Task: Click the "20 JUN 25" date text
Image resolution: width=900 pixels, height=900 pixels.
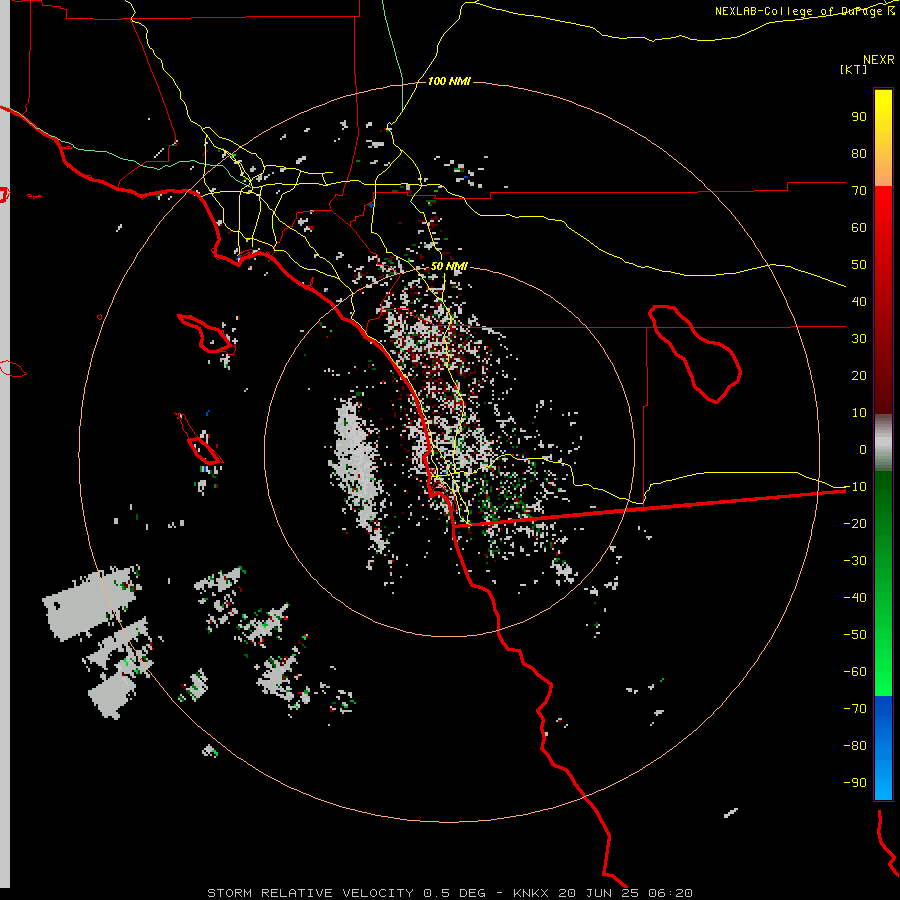Action: [x=599, y=893]
